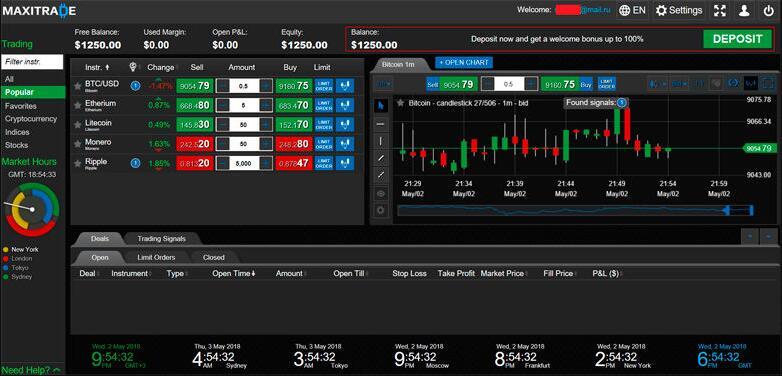This screenshot has width=782, height=376.
Task: Open the chart settings gear icon
Action: (x=381, y=210)
